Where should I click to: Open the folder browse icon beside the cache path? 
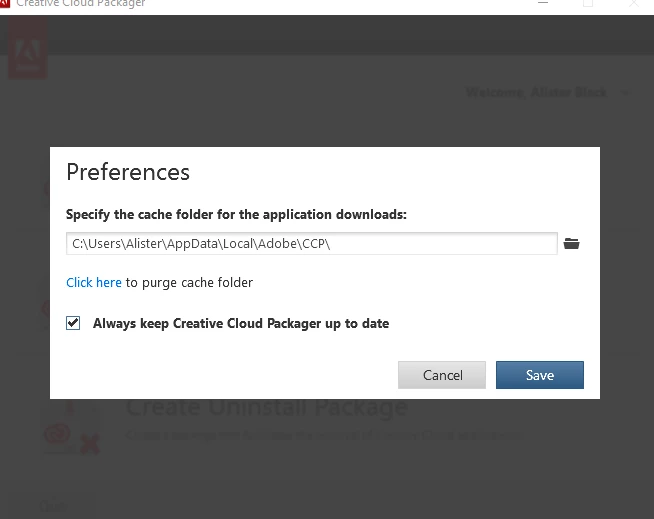coord(571,244)
